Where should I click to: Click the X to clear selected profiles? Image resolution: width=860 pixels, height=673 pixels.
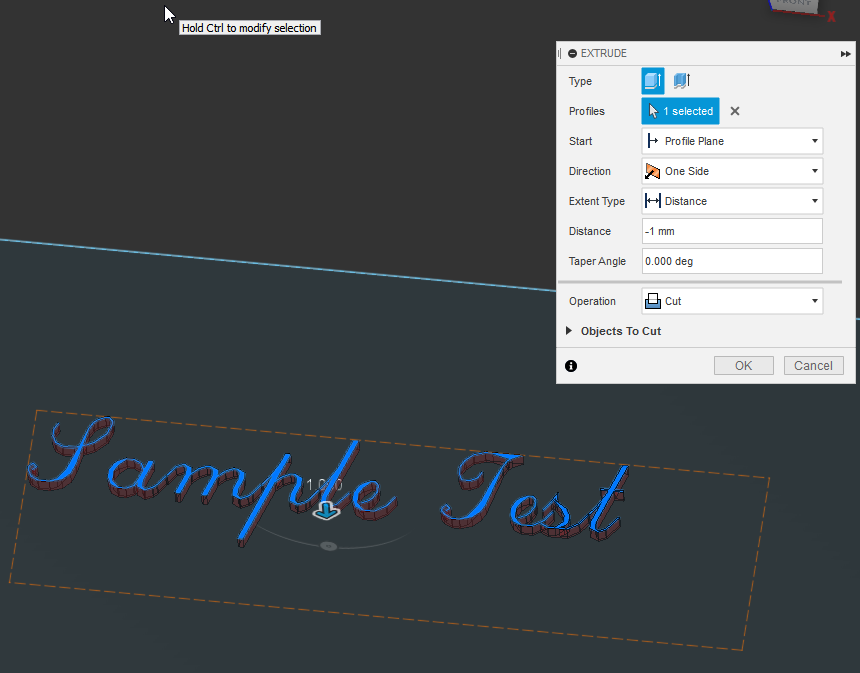(x=734, y=111)
